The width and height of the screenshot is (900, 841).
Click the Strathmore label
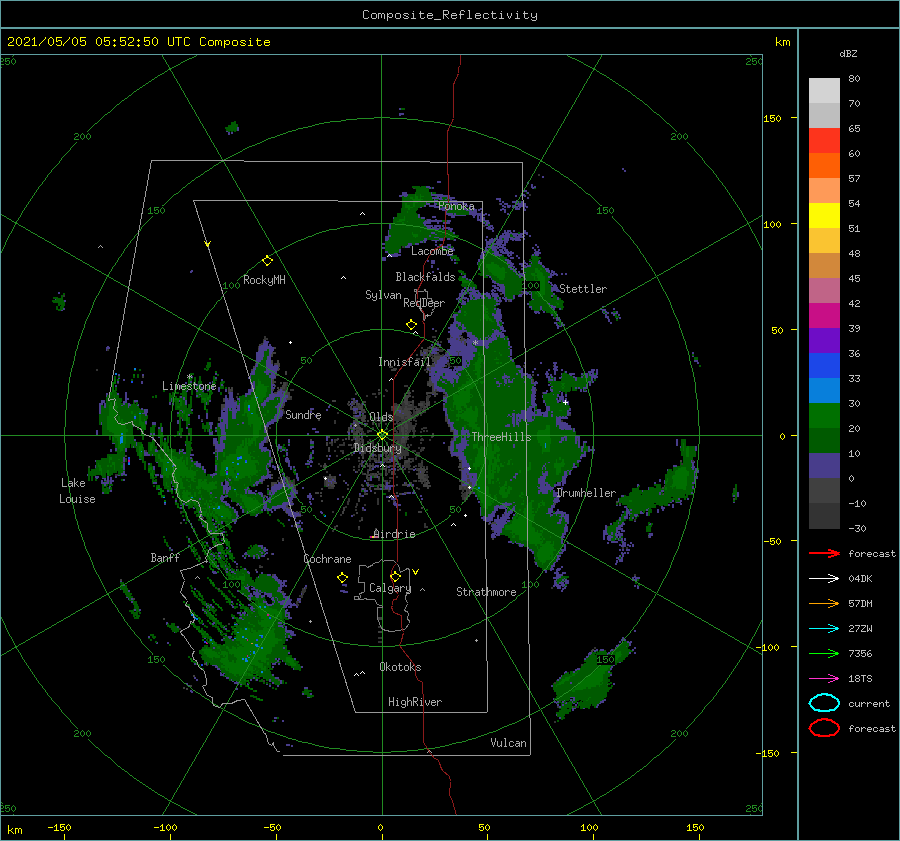tap(486, 592)
